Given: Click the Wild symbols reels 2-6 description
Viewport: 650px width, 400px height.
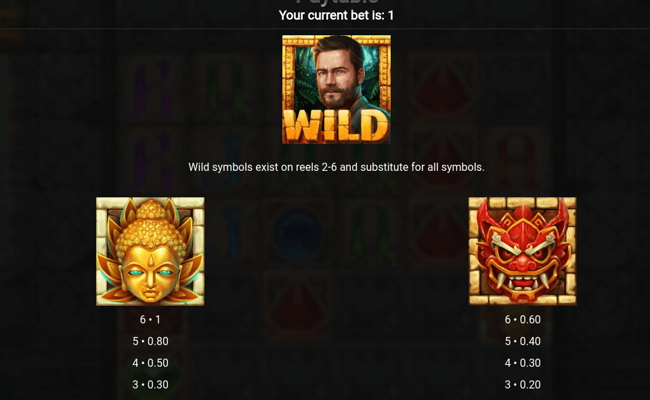Looking at the screenshot, I should [336, 167].
